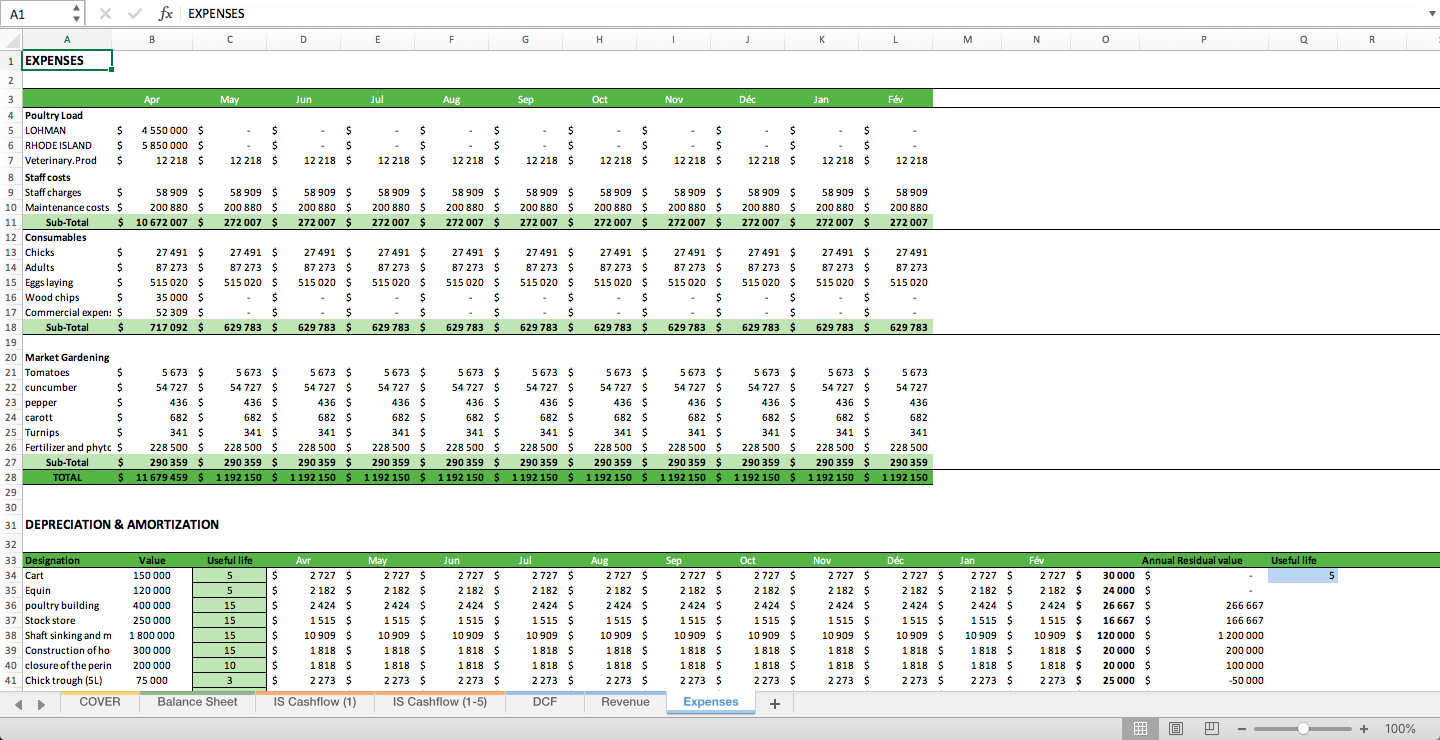Select the cuncumber row label
The image size is (1440, 740).
pyautogui.click(x=67, y=387)
